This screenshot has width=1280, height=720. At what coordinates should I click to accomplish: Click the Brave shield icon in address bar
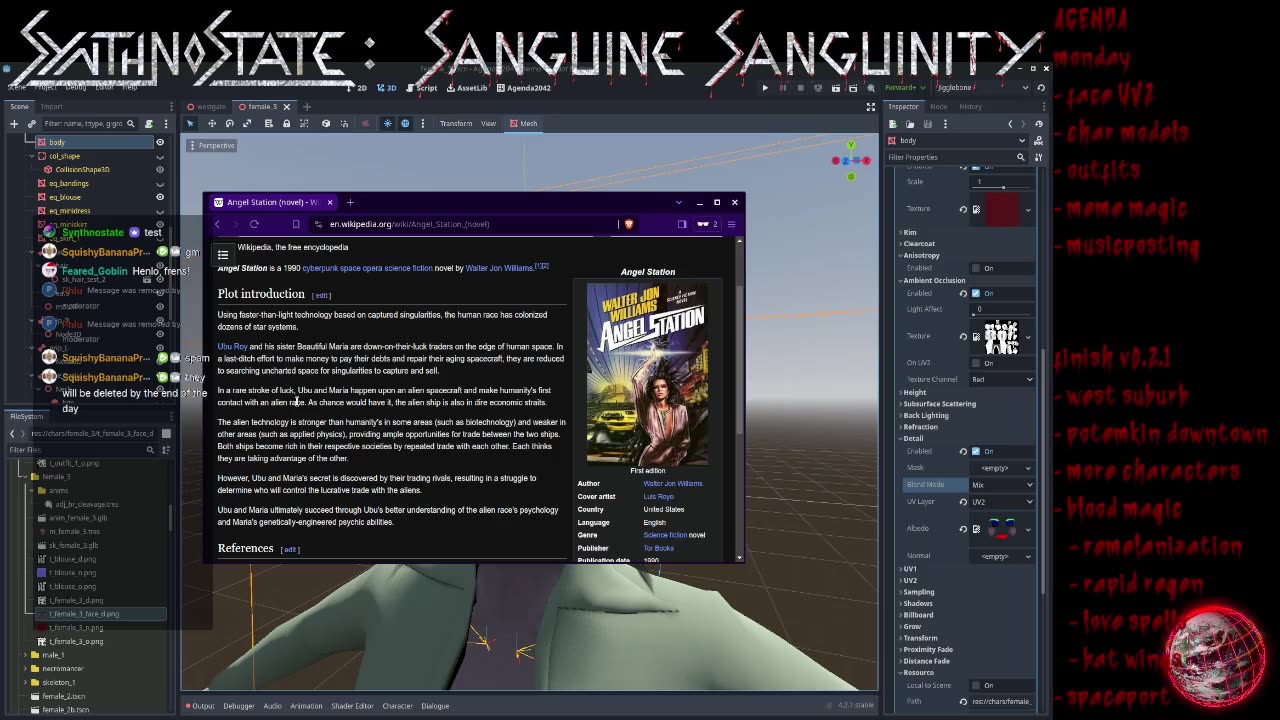pyautogui.click(x=628, y=224)
